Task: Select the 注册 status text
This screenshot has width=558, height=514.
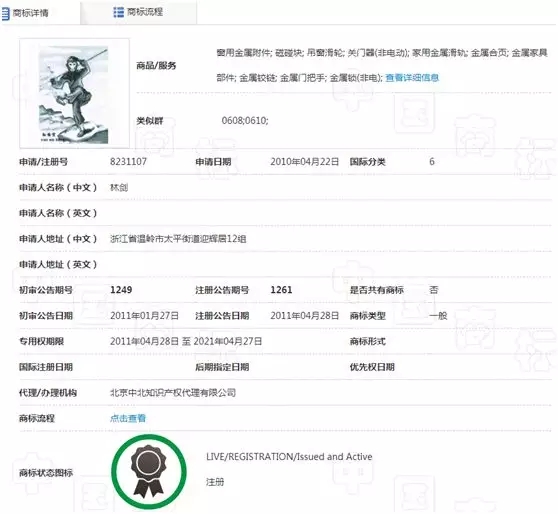Action: [215, 482]
